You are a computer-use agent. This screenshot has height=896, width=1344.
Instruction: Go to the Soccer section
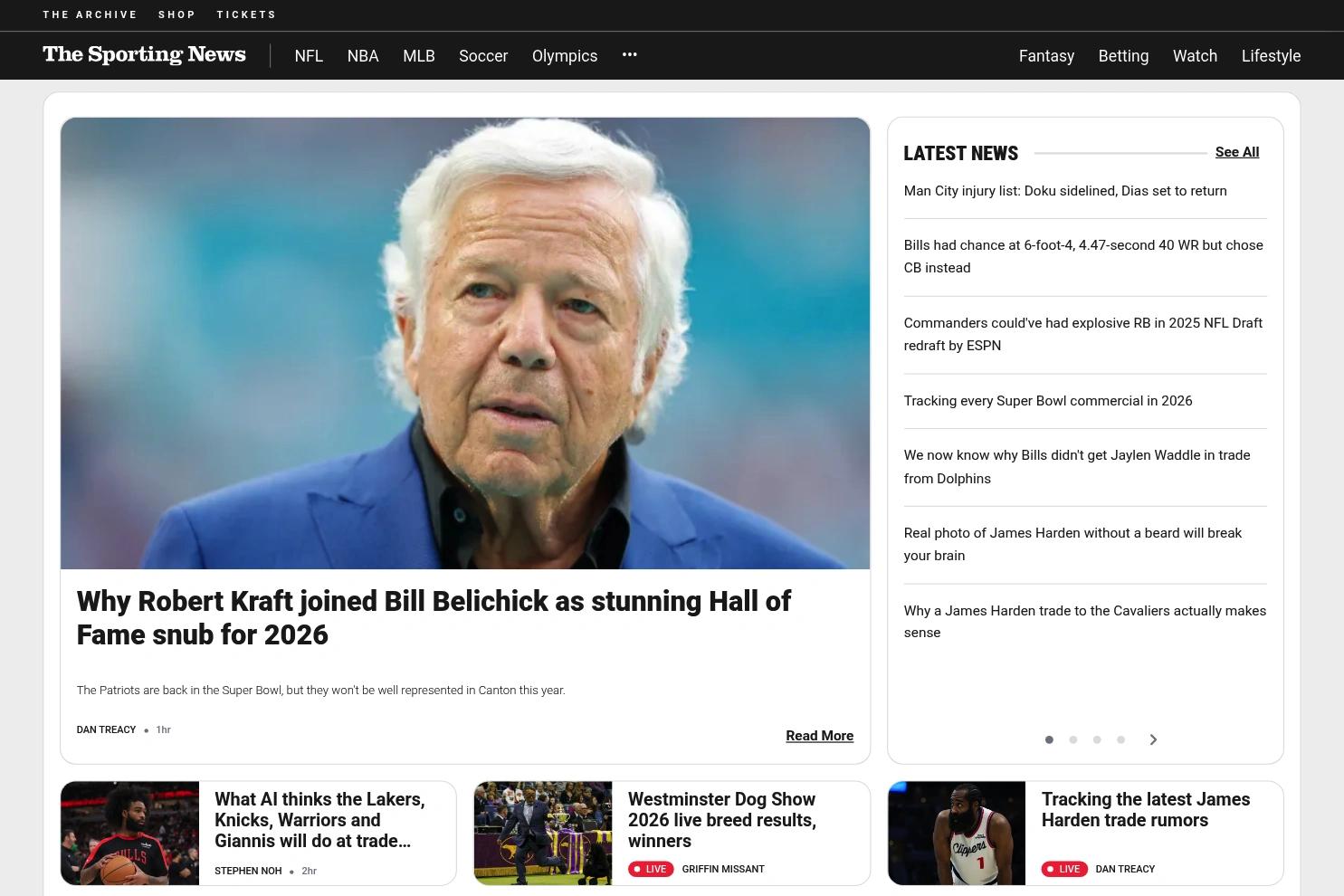pyautogui.click(x=483, y=56)
